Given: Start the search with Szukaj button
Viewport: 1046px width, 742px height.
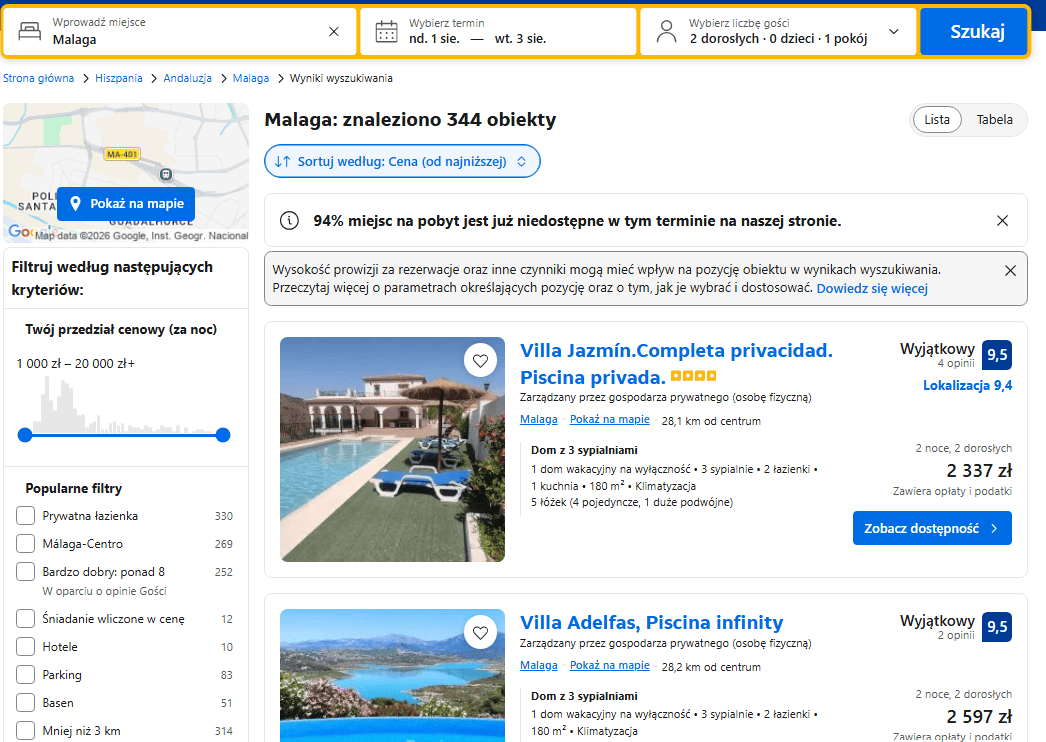Looking at the screenshot, I should point(974,31).
